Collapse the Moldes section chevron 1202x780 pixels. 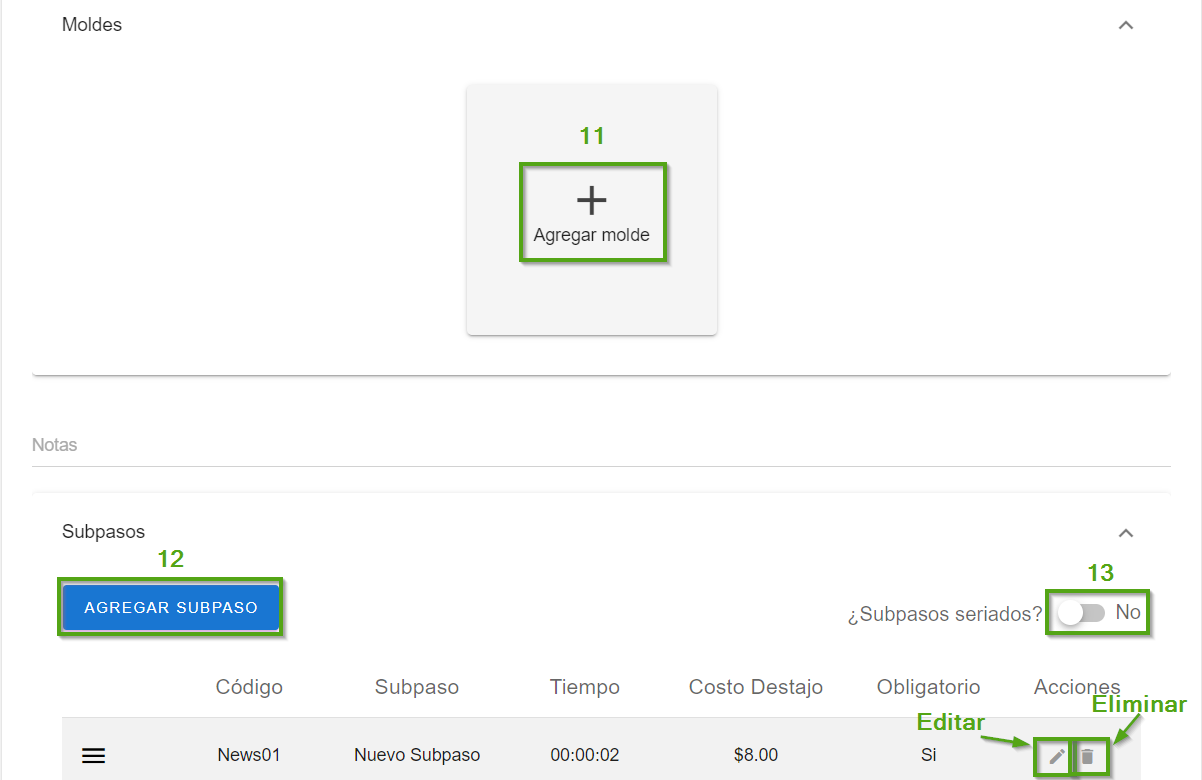[x=1126, y=25]
